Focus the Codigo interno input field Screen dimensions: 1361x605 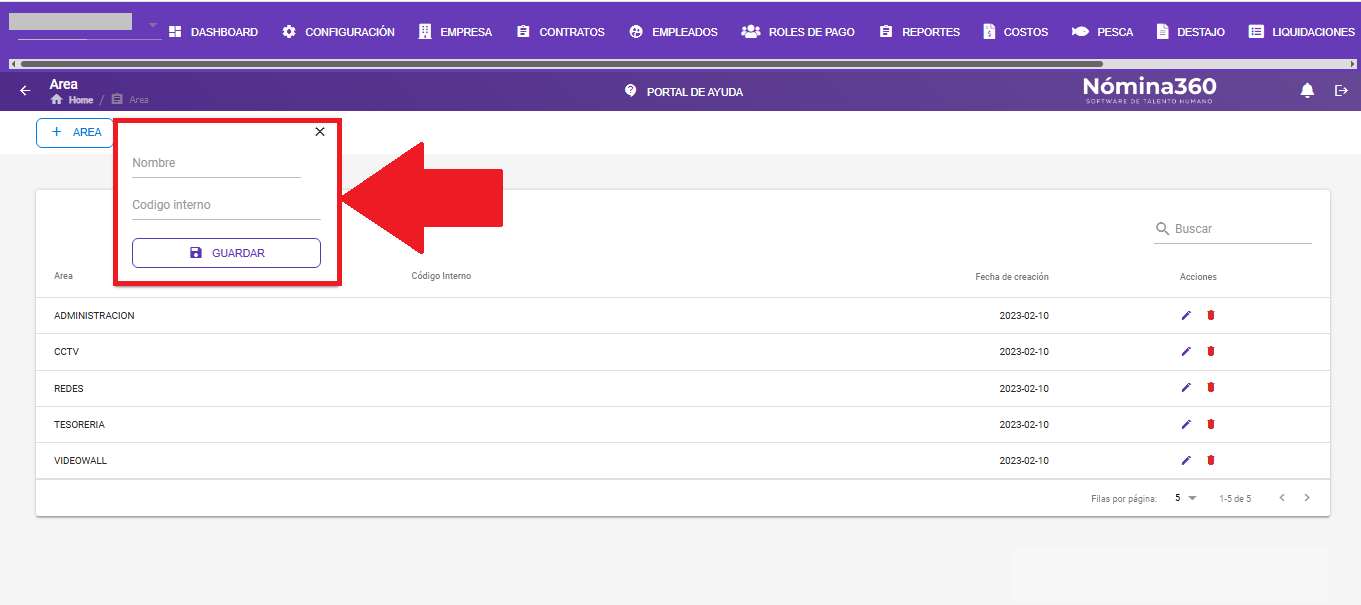pos(226,205)
